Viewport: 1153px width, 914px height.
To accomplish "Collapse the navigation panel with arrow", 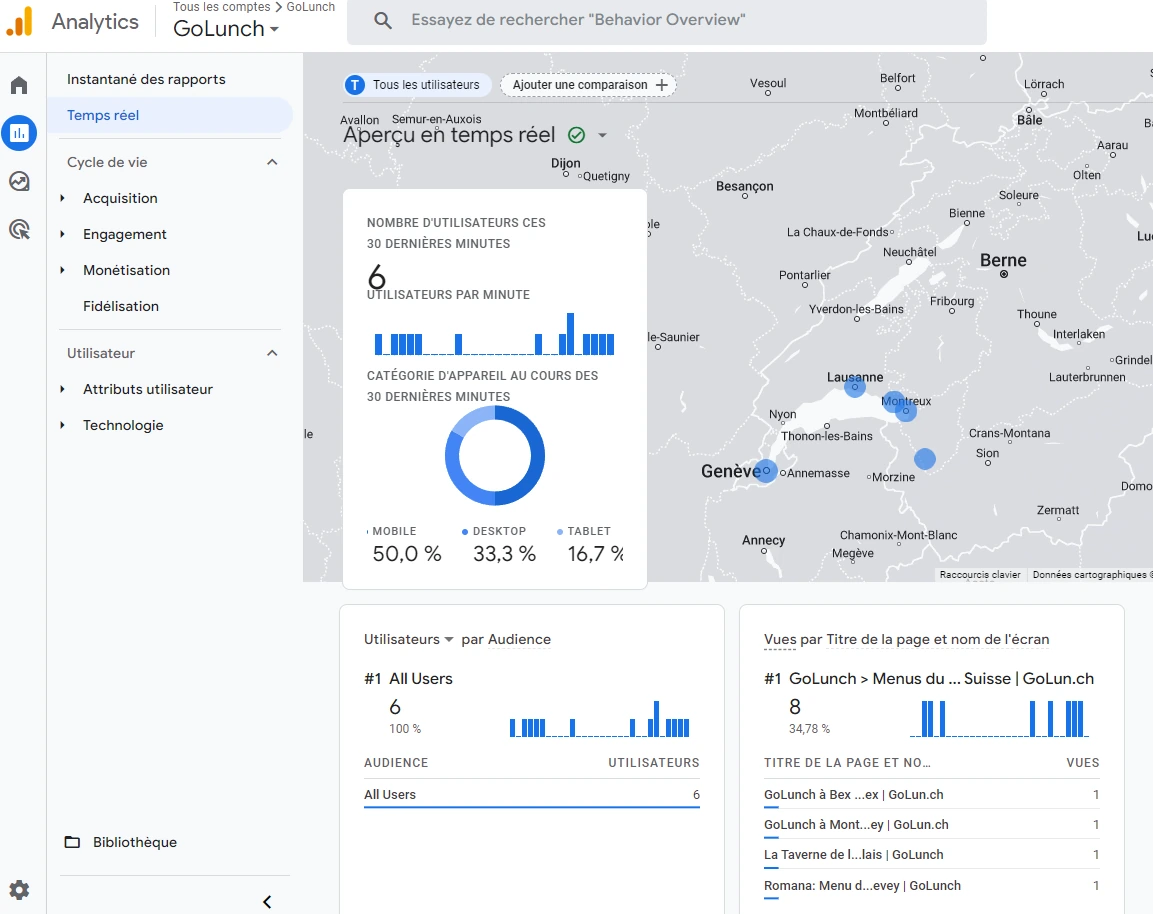I will pyautogui.click(x=267, y=901).
